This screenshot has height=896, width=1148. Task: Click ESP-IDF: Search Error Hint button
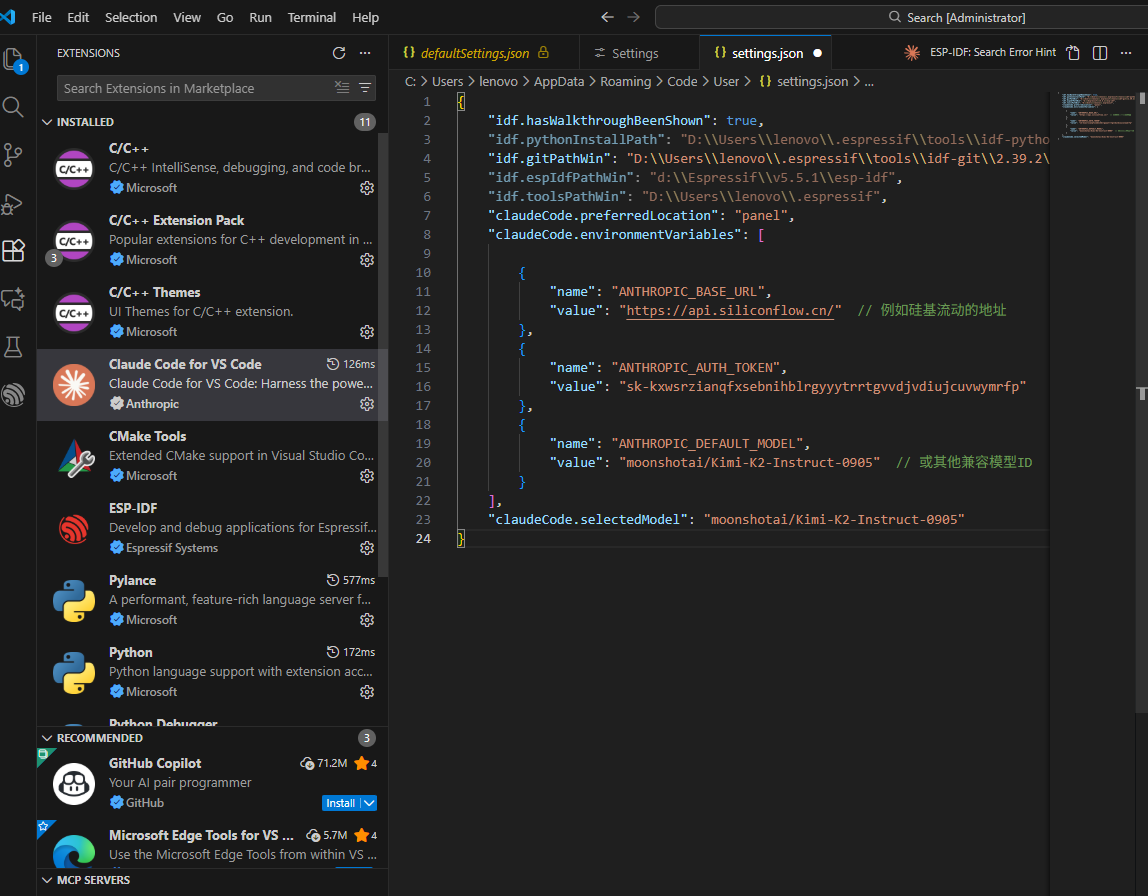(993, 53)
